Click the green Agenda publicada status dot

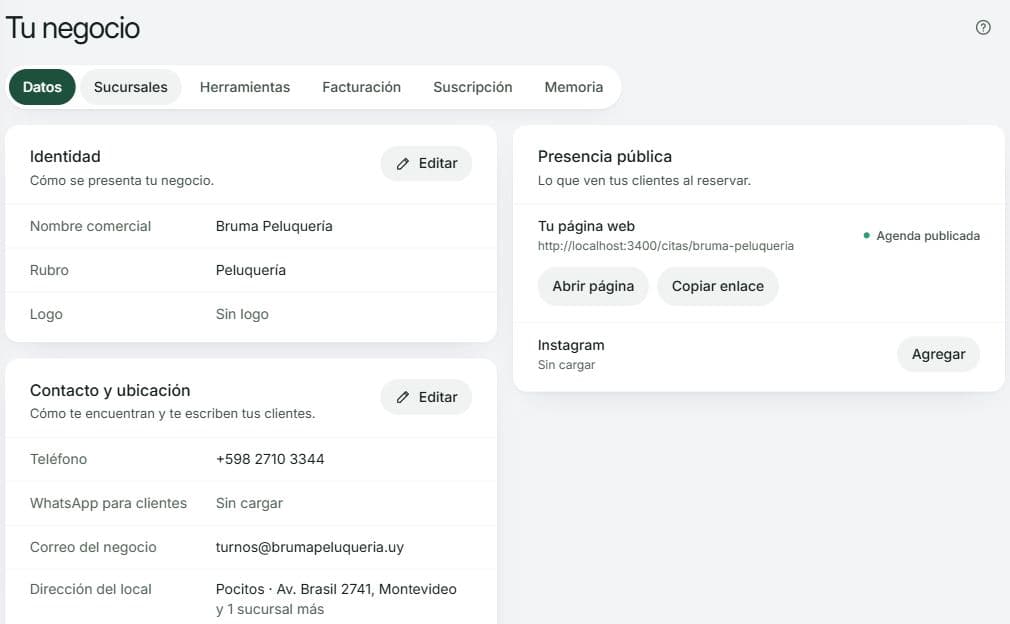(x=866, y=236)
